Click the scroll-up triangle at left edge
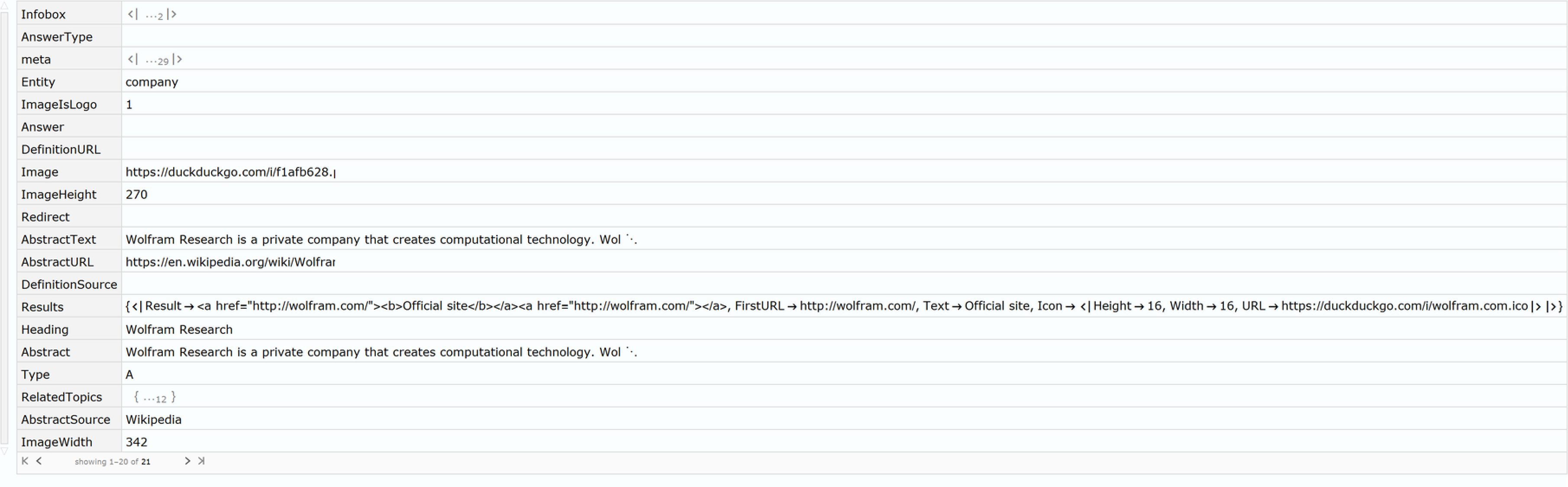Viewport: 1568px width, 487px height. (4, 6)
